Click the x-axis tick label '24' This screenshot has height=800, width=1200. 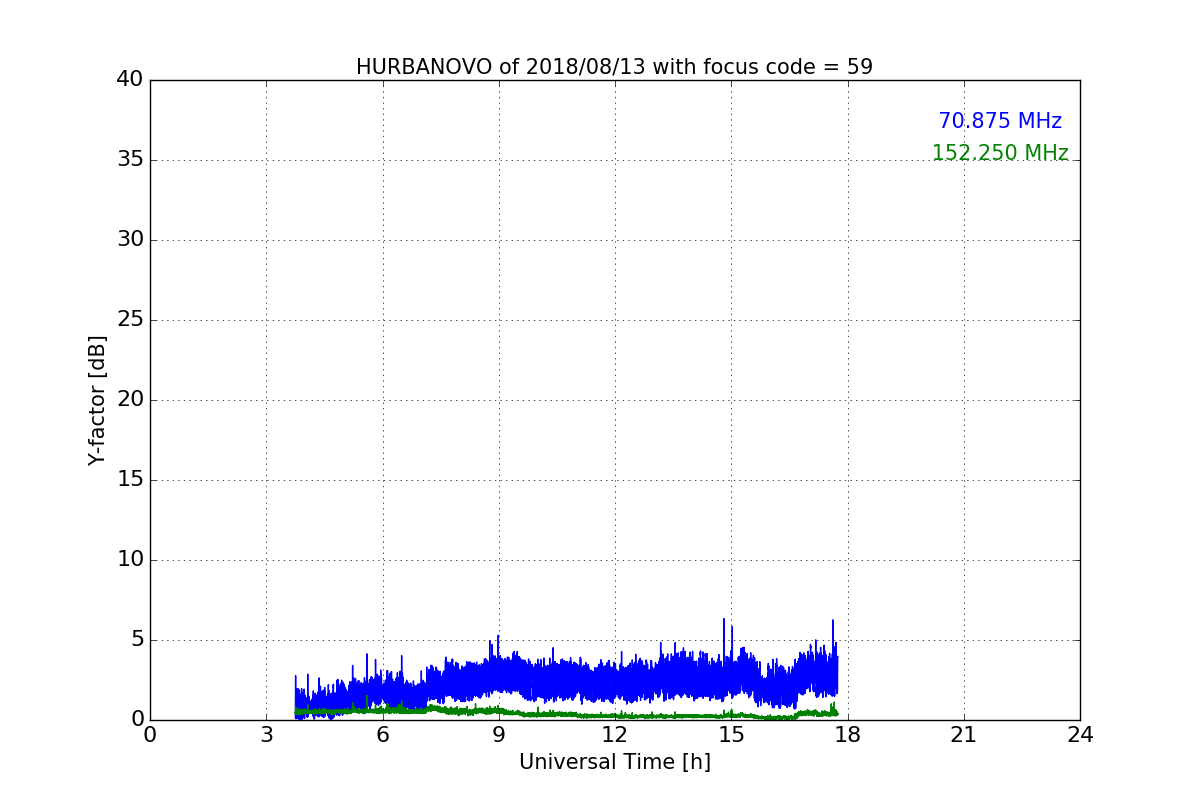[x=1080, y=735]
